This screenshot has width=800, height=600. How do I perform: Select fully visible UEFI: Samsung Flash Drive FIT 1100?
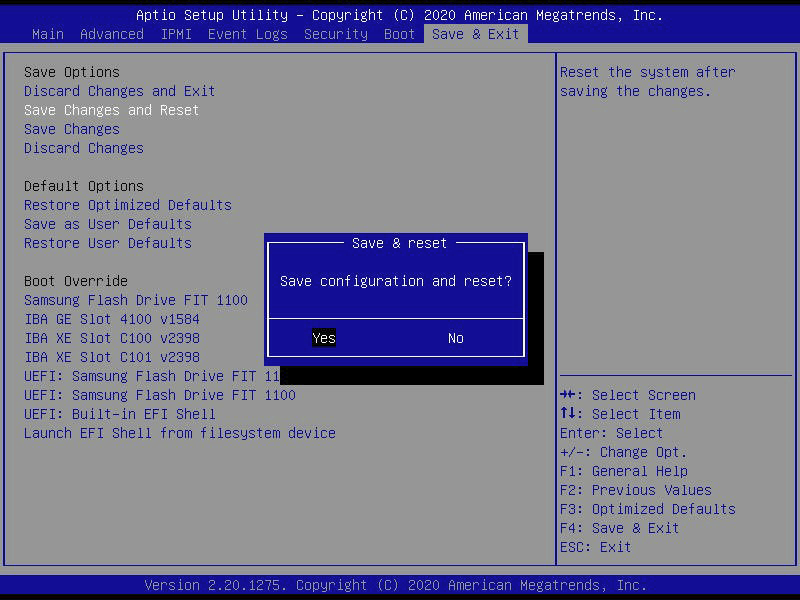(x=160, y=395)
